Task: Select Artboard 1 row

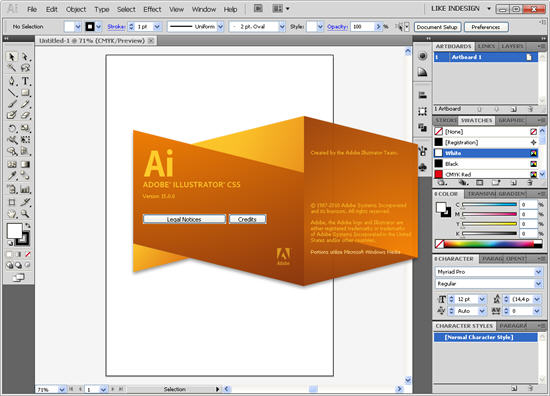Action: coord(486,57)
